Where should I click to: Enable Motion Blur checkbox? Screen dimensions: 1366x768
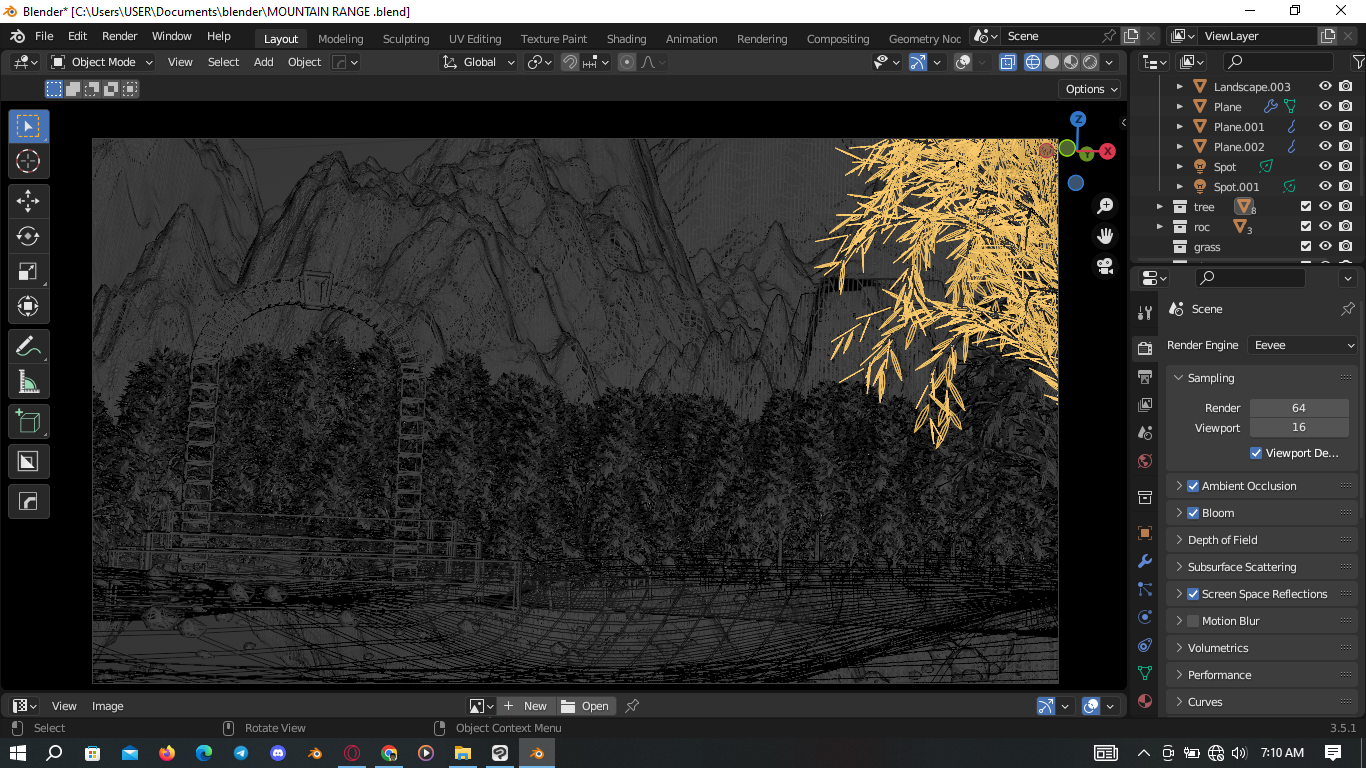point(1193,621)
